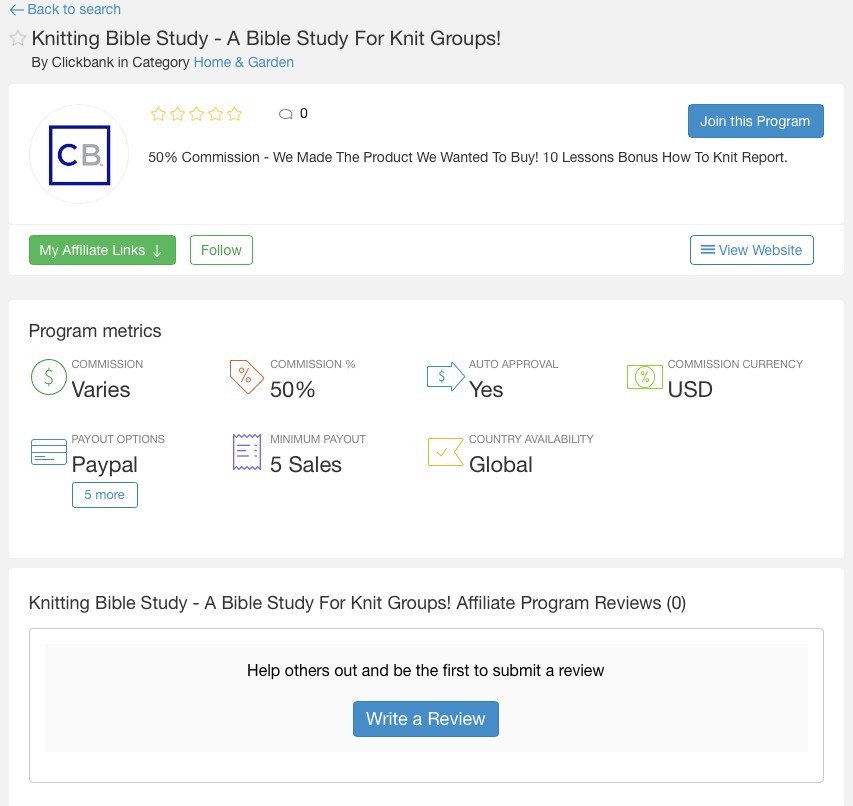
Task: Open the Home & Garden category link
Action: [x=244, y=63]
